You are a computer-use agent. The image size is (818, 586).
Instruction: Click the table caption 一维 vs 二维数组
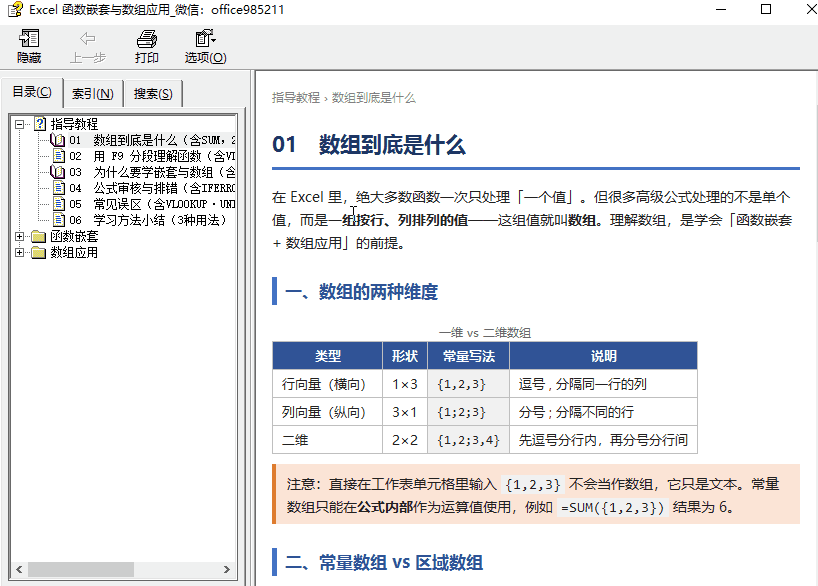485,332
